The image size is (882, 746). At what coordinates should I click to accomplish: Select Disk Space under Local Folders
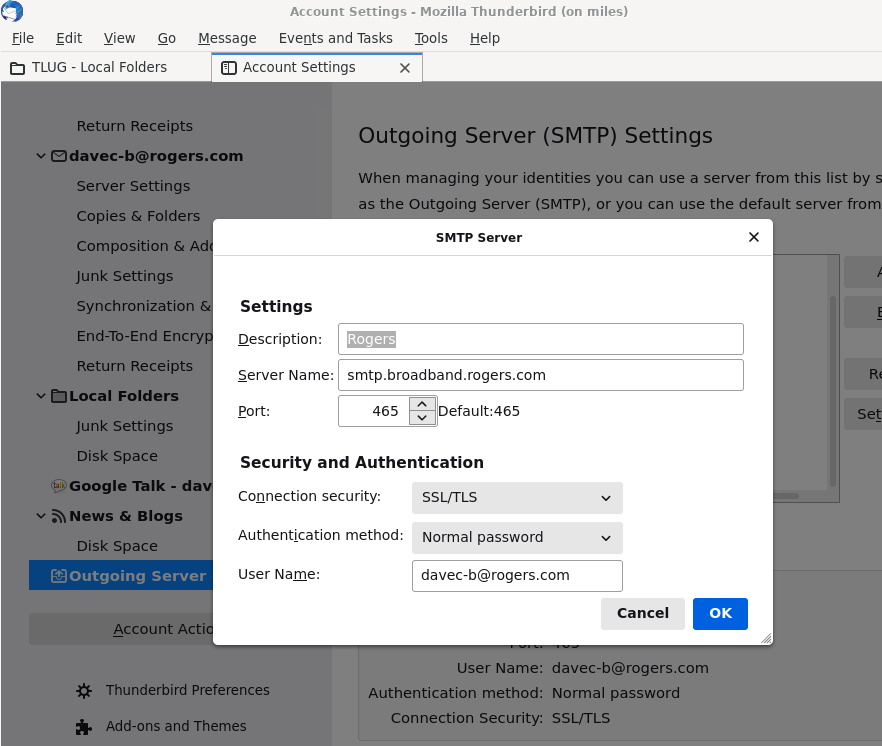[117, 456]
